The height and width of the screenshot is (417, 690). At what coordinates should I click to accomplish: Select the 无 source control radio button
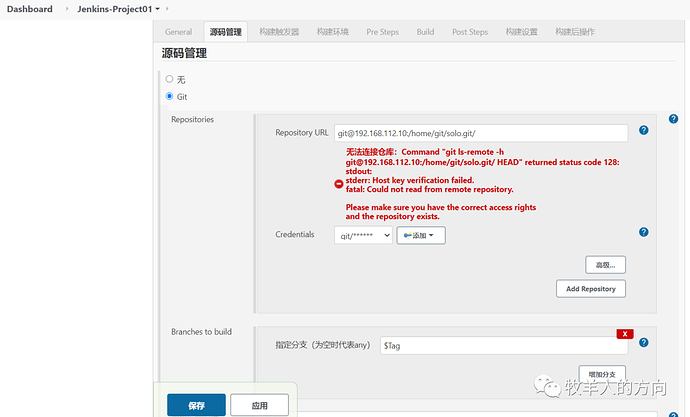[169, 79]
